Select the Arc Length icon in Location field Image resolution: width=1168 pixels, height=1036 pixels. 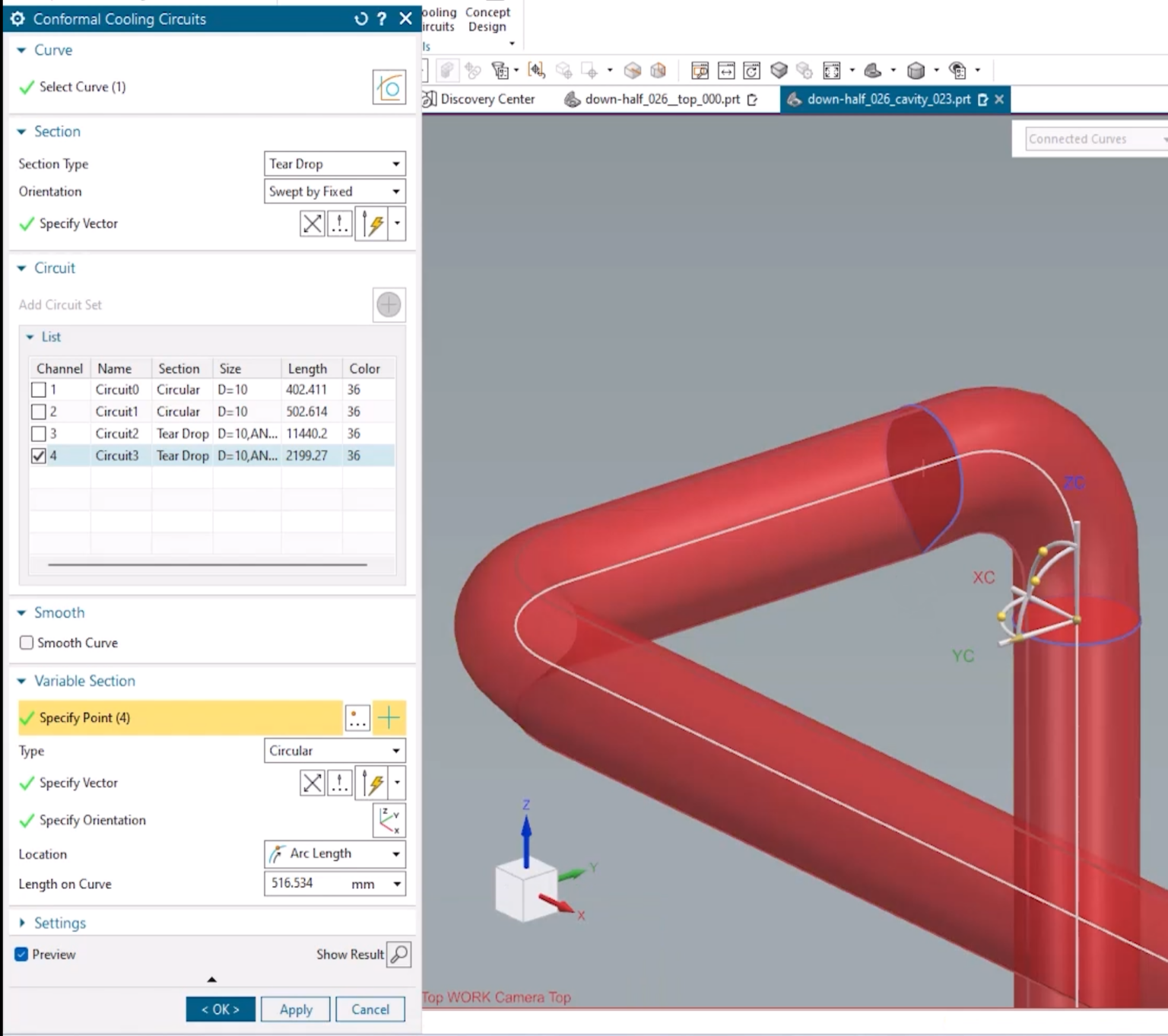coord(276,853)
